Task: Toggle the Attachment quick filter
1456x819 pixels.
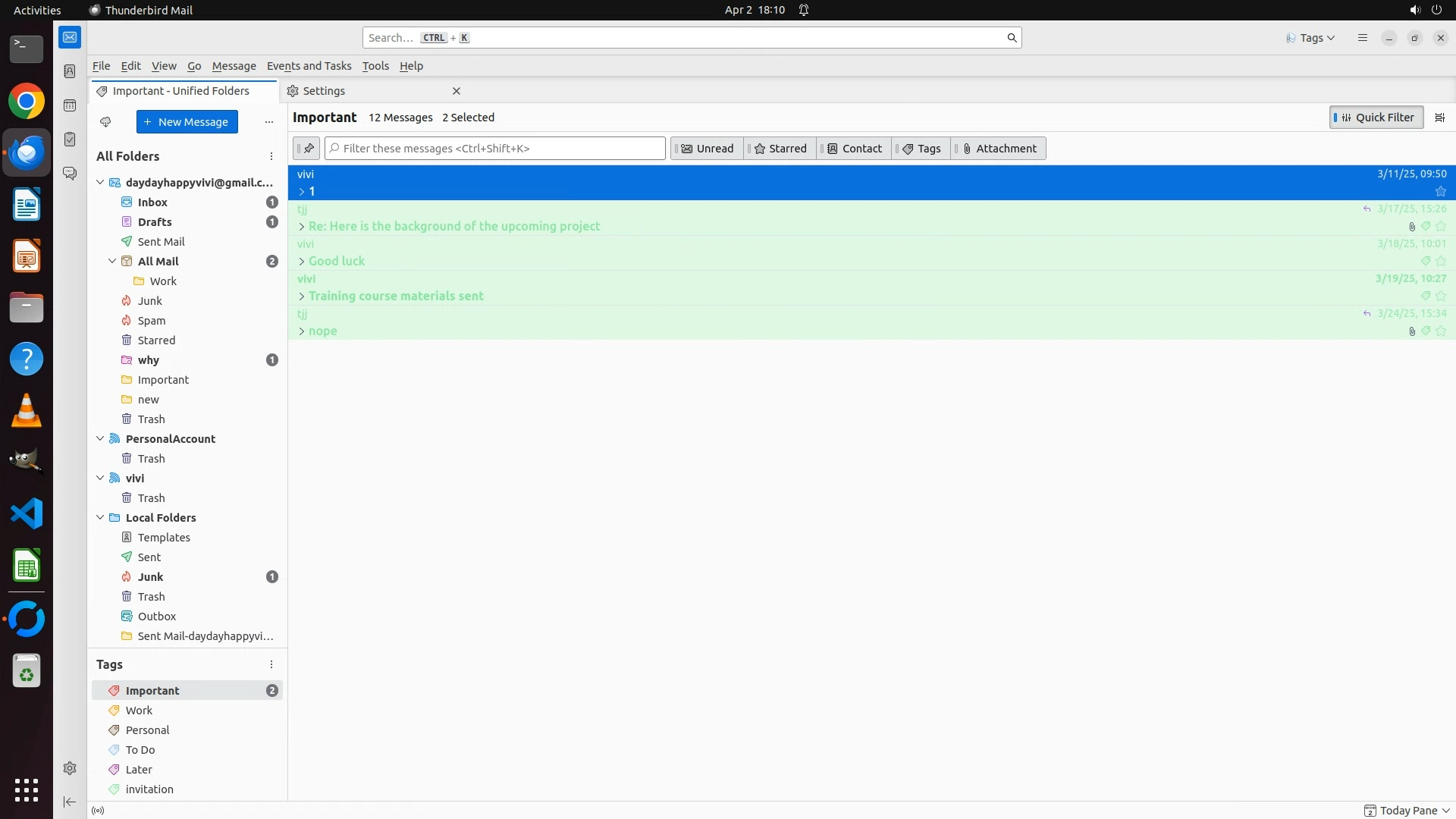Action: [999, 149]
